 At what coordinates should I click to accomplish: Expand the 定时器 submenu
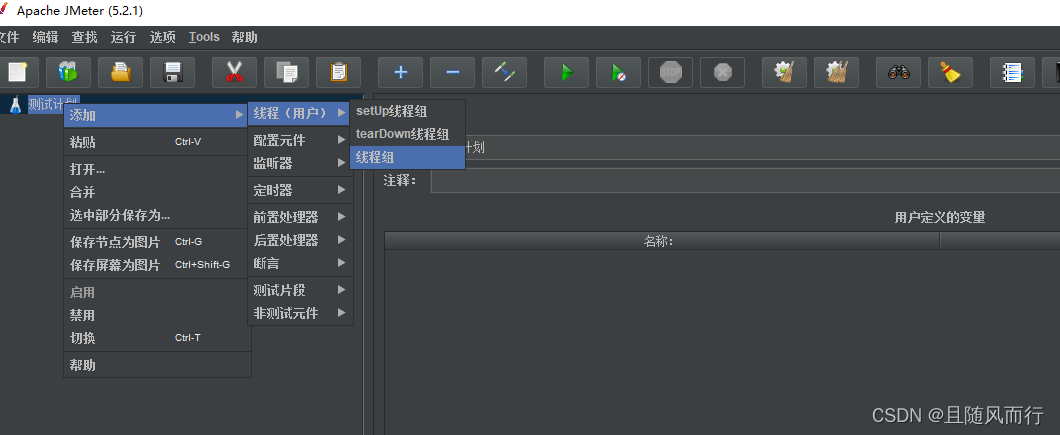299,190
